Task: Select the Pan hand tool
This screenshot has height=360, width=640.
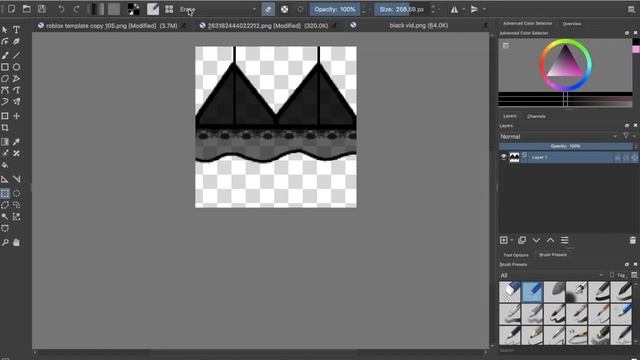Action: point(16,242)
